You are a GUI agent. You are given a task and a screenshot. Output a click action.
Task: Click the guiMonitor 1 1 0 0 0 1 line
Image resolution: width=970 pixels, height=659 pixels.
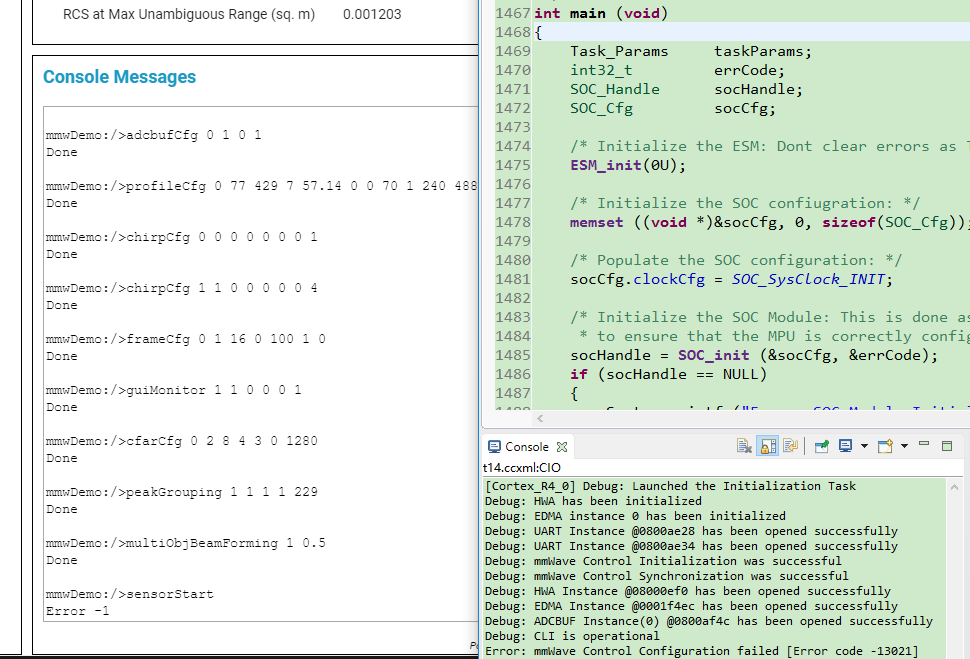point(174,390)
